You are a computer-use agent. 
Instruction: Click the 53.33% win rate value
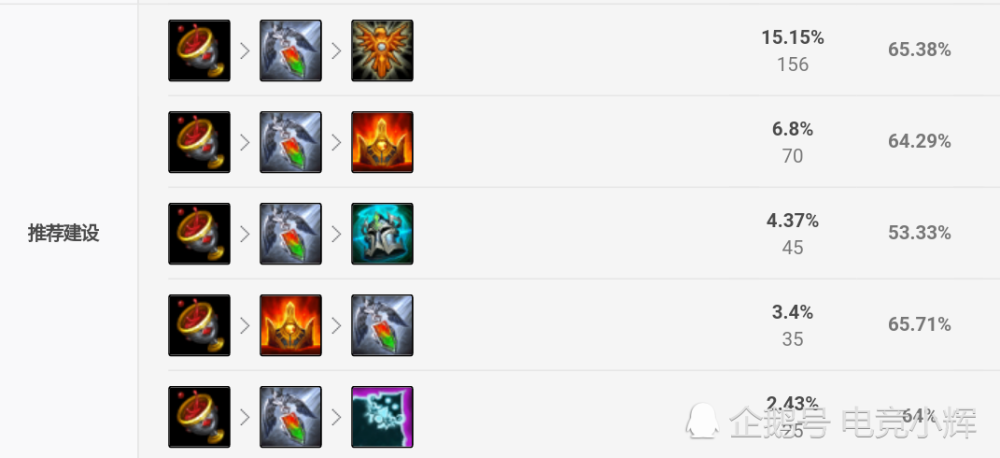[x=920, y=233]
